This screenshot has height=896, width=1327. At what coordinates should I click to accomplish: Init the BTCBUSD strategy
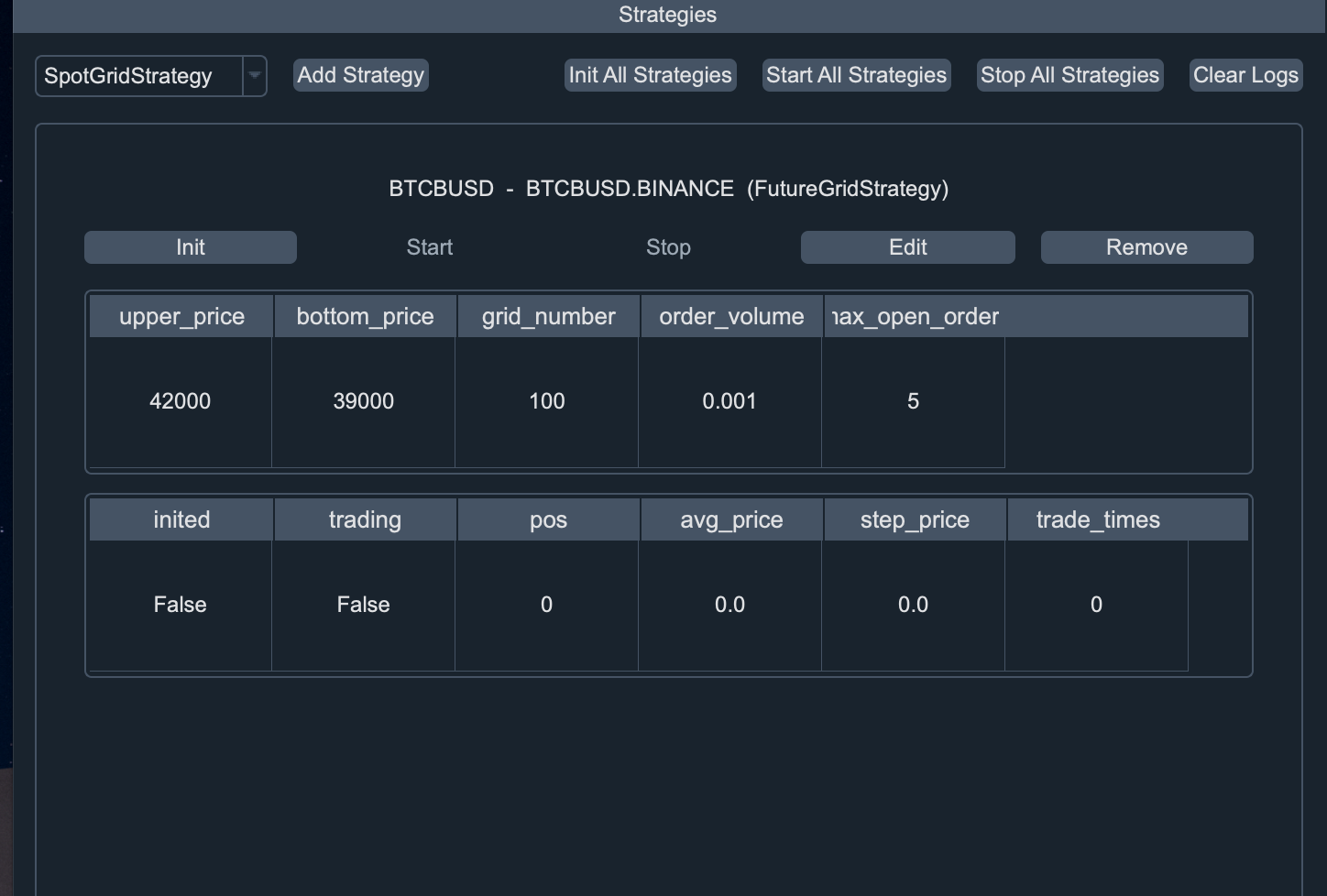(191, 247)
